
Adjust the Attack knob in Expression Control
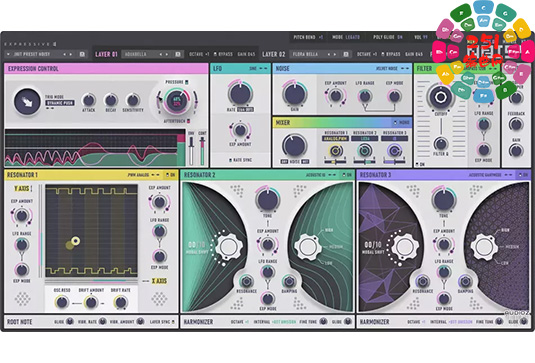point(89,100)
